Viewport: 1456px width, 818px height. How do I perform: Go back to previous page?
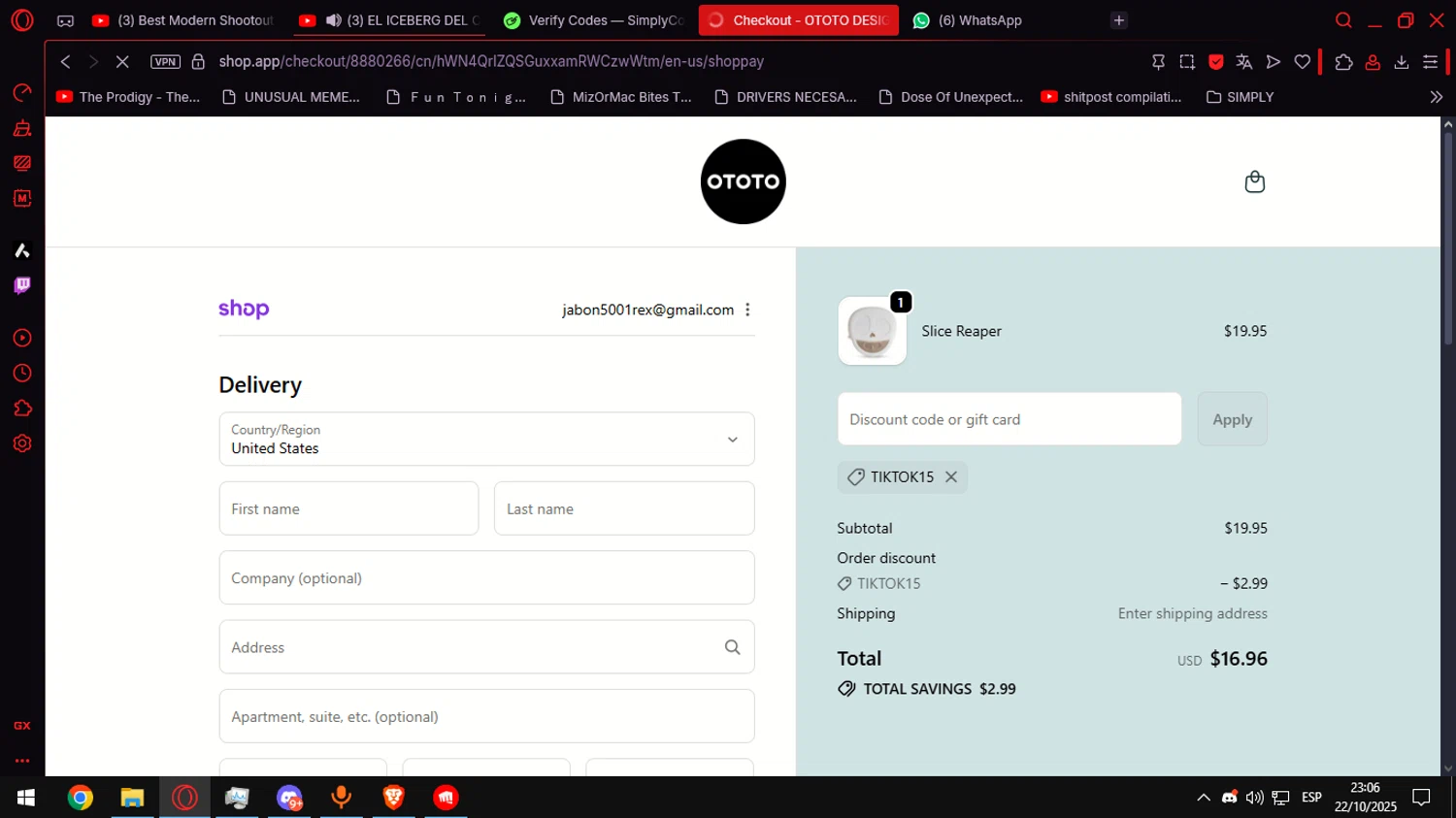(65, 61)
